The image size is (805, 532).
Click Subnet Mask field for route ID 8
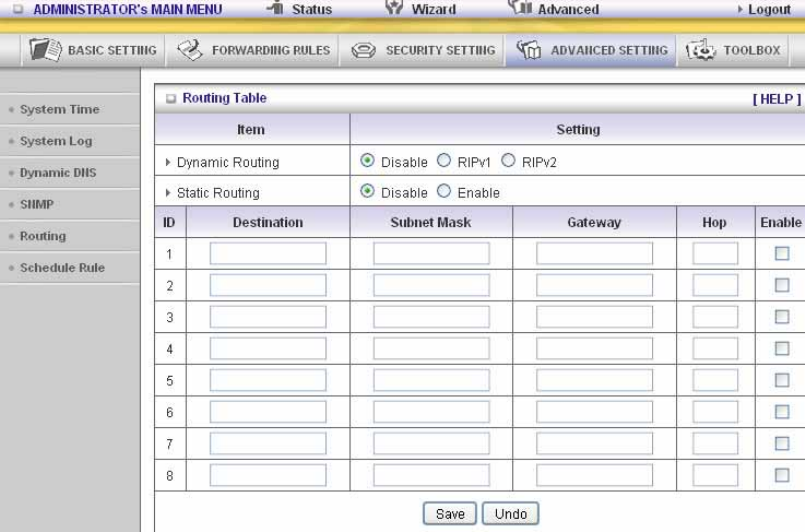(431, 476)
